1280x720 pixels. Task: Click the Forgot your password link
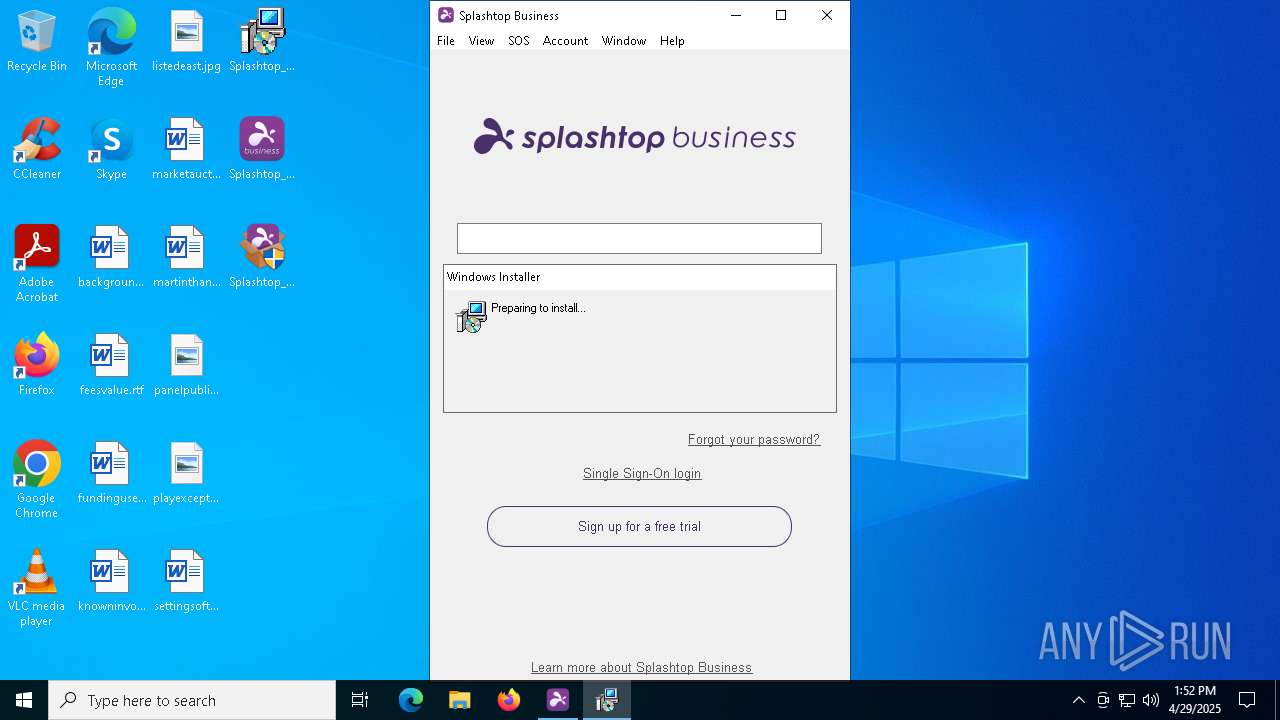(754, 440)
